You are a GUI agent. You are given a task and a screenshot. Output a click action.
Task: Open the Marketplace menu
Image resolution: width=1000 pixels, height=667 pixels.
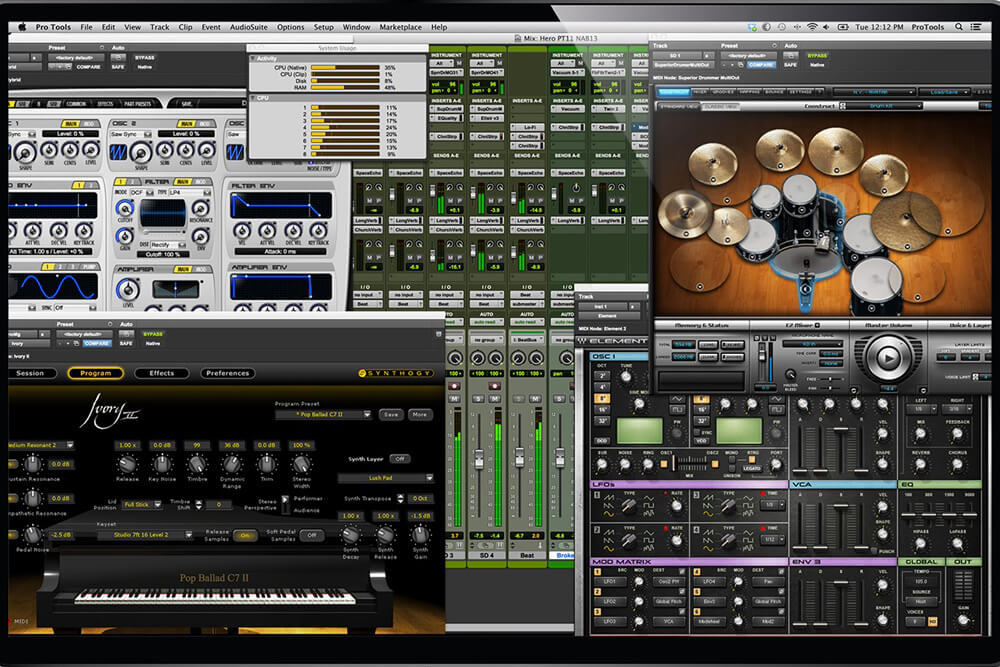point(401,27)
